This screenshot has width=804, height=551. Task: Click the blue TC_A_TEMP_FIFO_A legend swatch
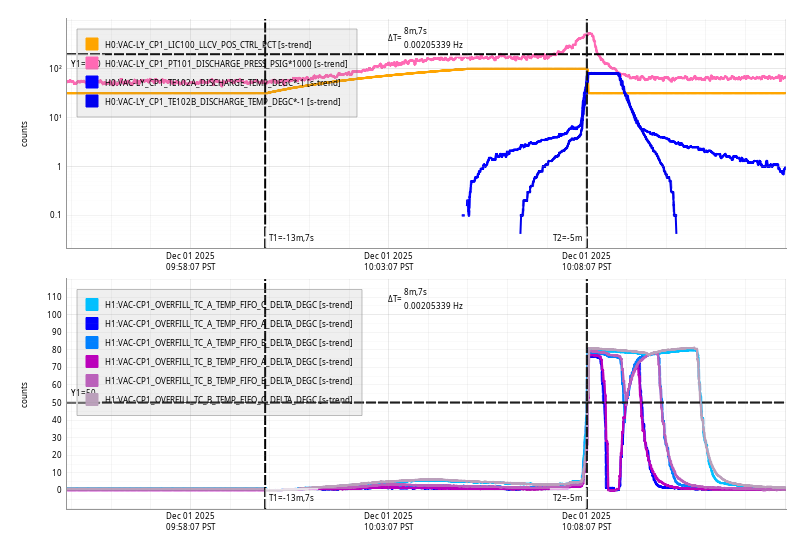[x=92, y=324]
